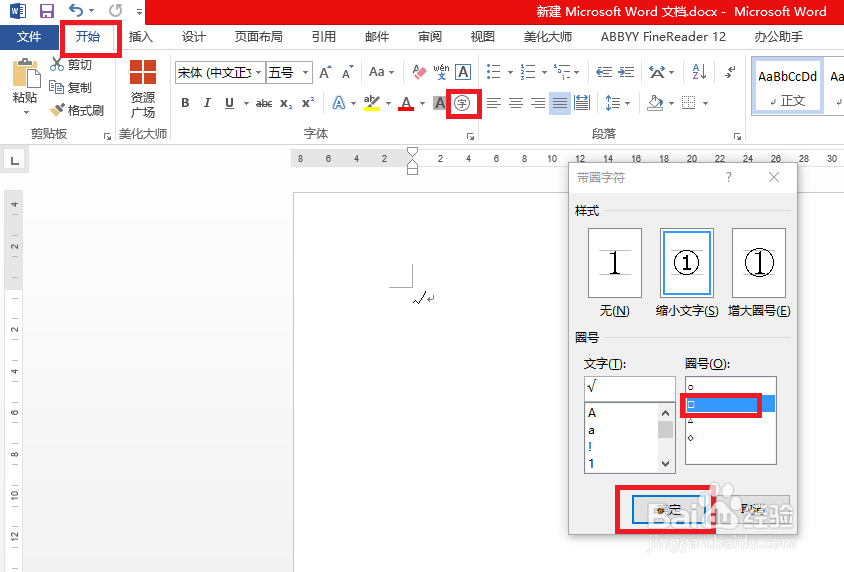The width and height of the screenshot is (844, 572).
Task: Select the 正文 normal style
Action: click(x=787, y=86)
